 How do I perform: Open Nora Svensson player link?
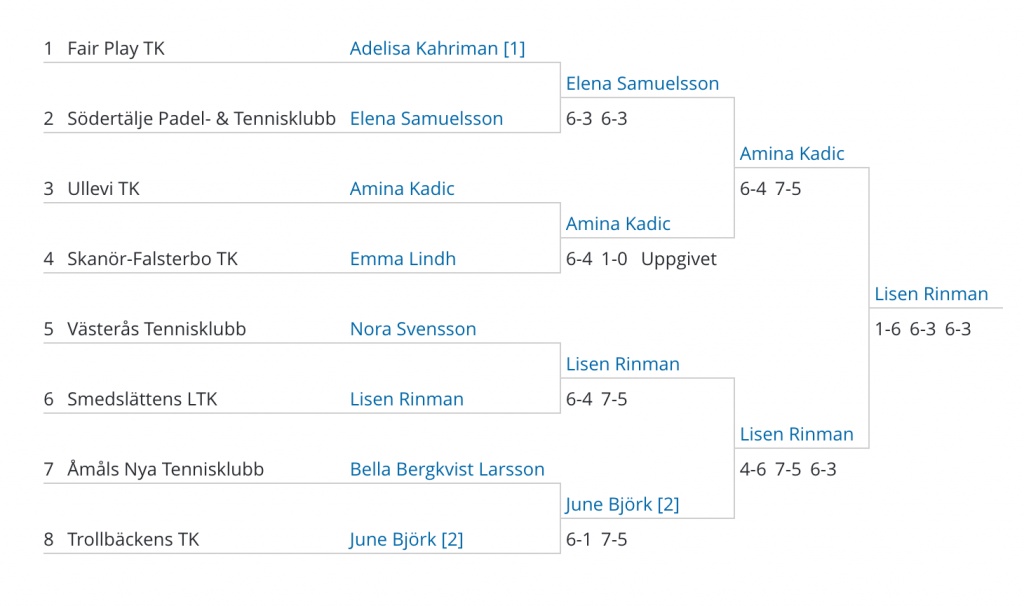click(x=413, y=328)
